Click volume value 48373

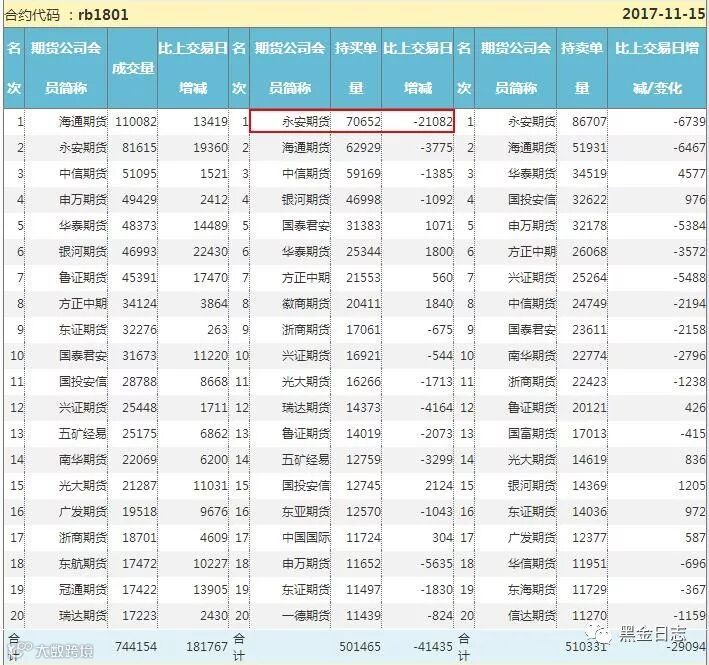click(x=139, y=226)
